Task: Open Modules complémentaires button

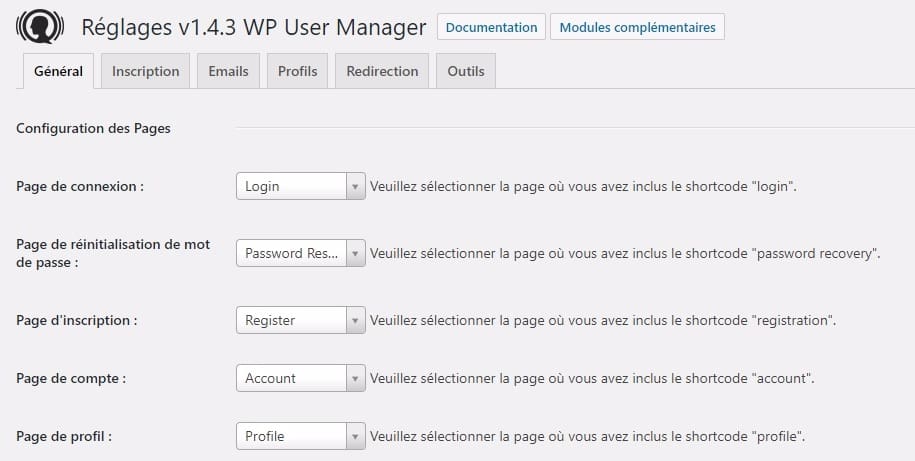Action: [637, 27]
